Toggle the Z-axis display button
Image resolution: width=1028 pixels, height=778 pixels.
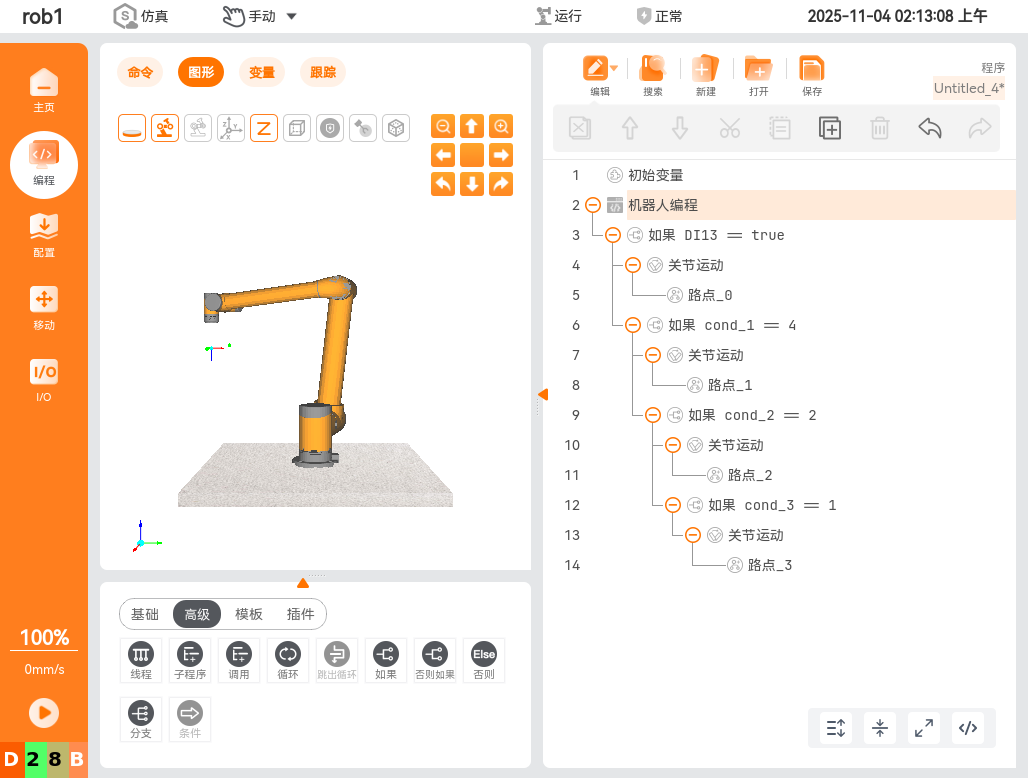[264, 128]
